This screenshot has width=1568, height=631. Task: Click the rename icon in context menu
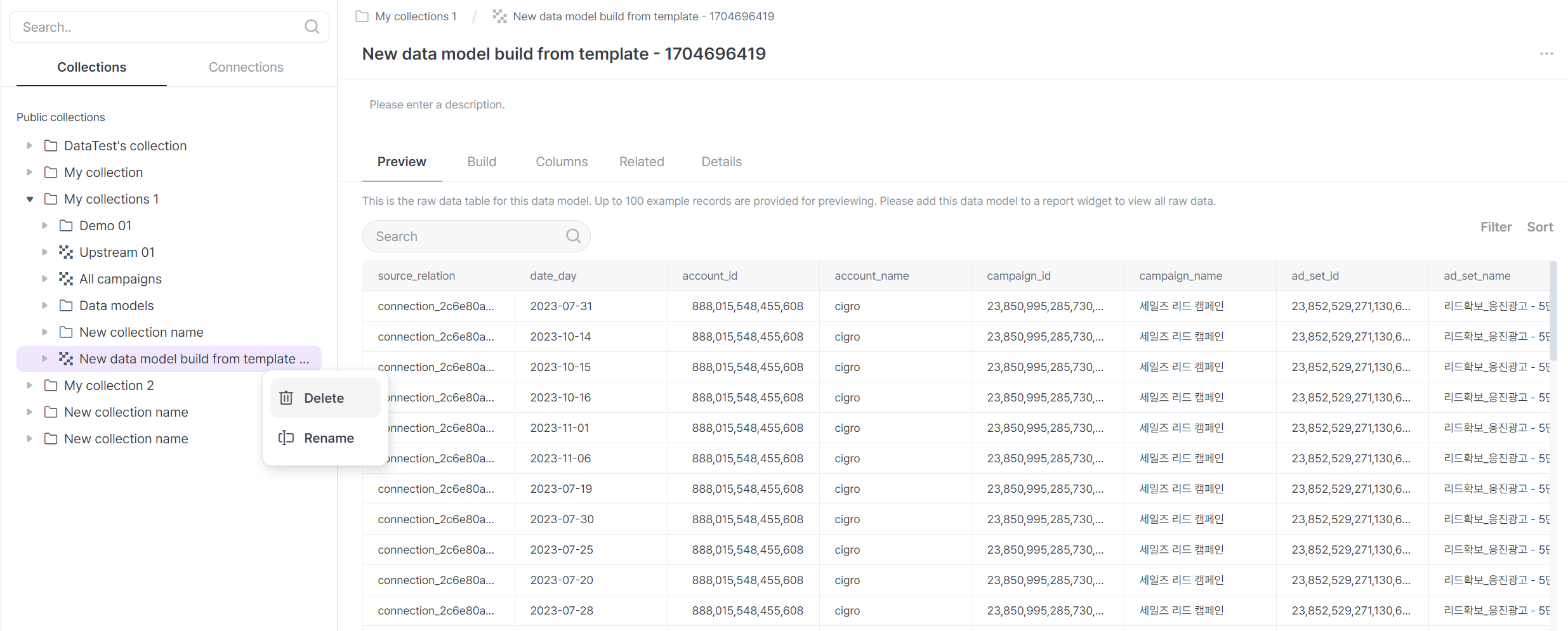[x=286, y=438]
